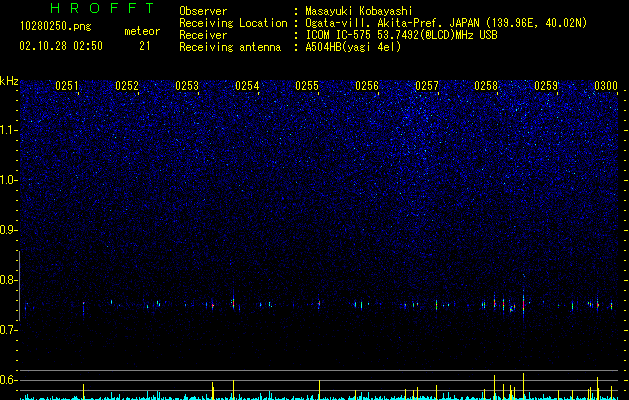
Task: Click the 0257 time marker
Action: [427, 86]
